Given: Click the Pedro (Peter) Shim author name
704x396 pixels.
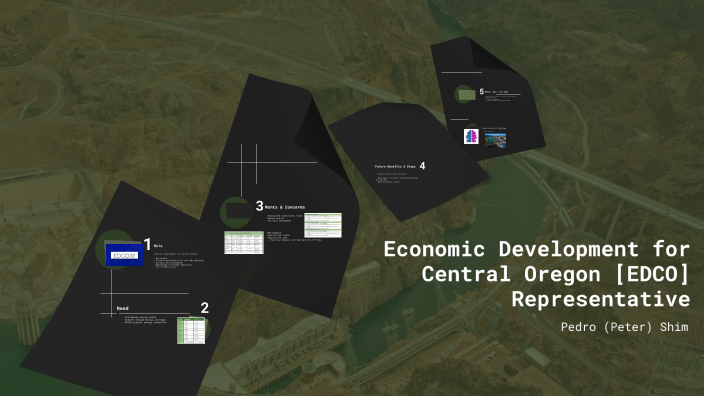Looking at the screenshot, I should (x=625, y=327).
